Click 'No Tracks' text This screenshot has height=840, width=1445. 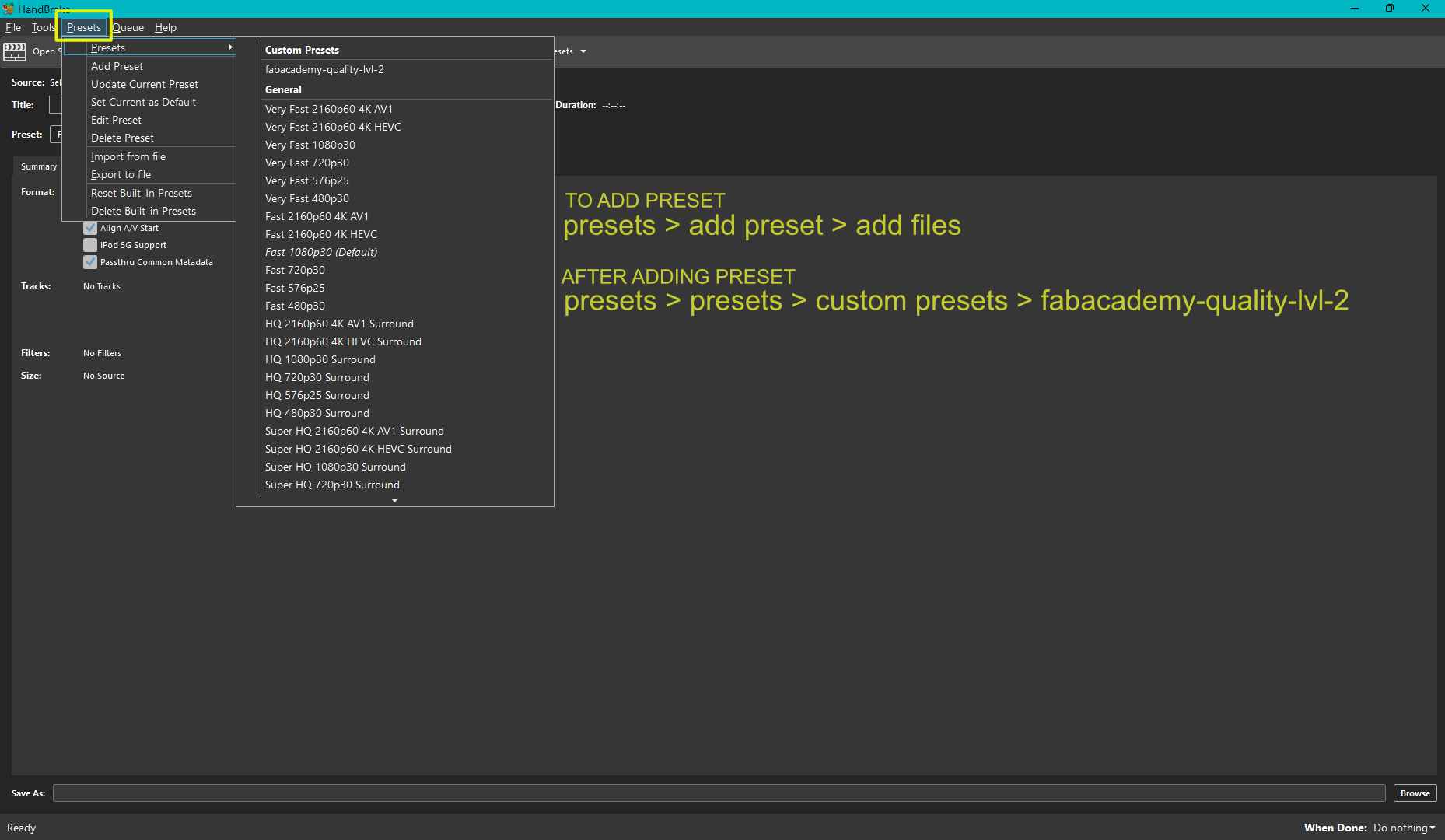point(102,286)
